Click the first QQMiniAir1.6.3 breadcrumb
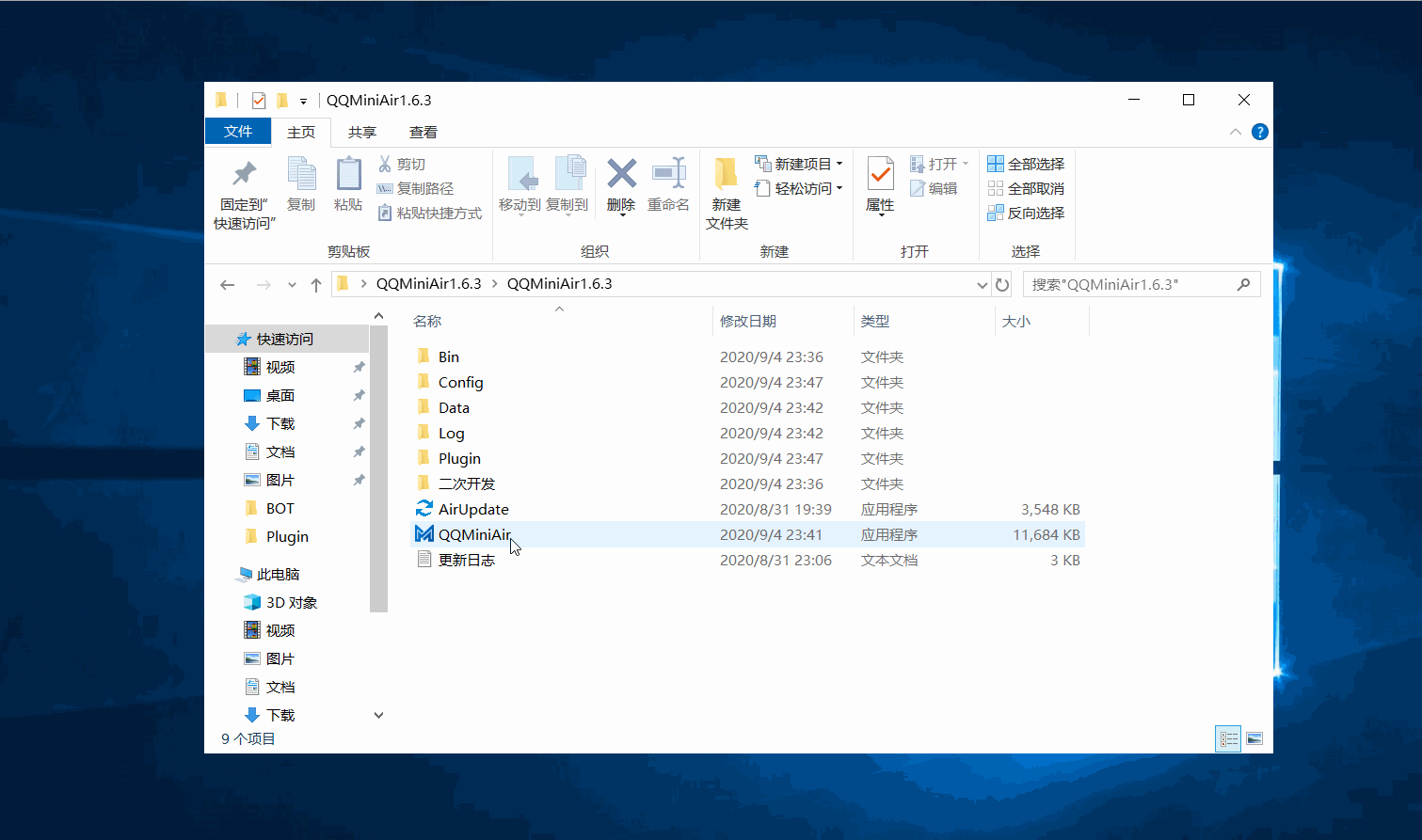The image size is (1422, 840). (428, 284)
